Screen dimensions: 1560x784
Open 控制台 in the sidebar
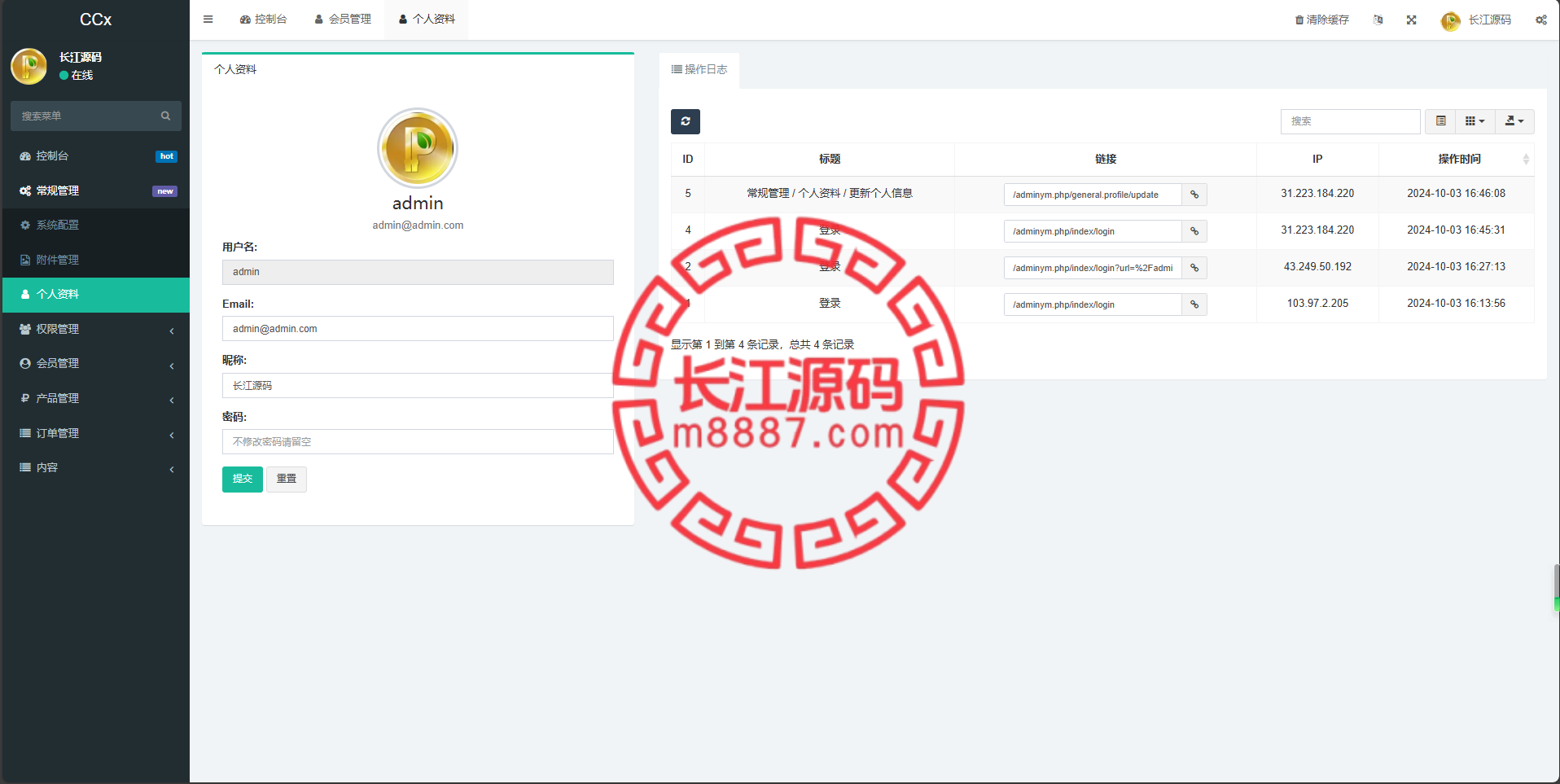(96, 155)
